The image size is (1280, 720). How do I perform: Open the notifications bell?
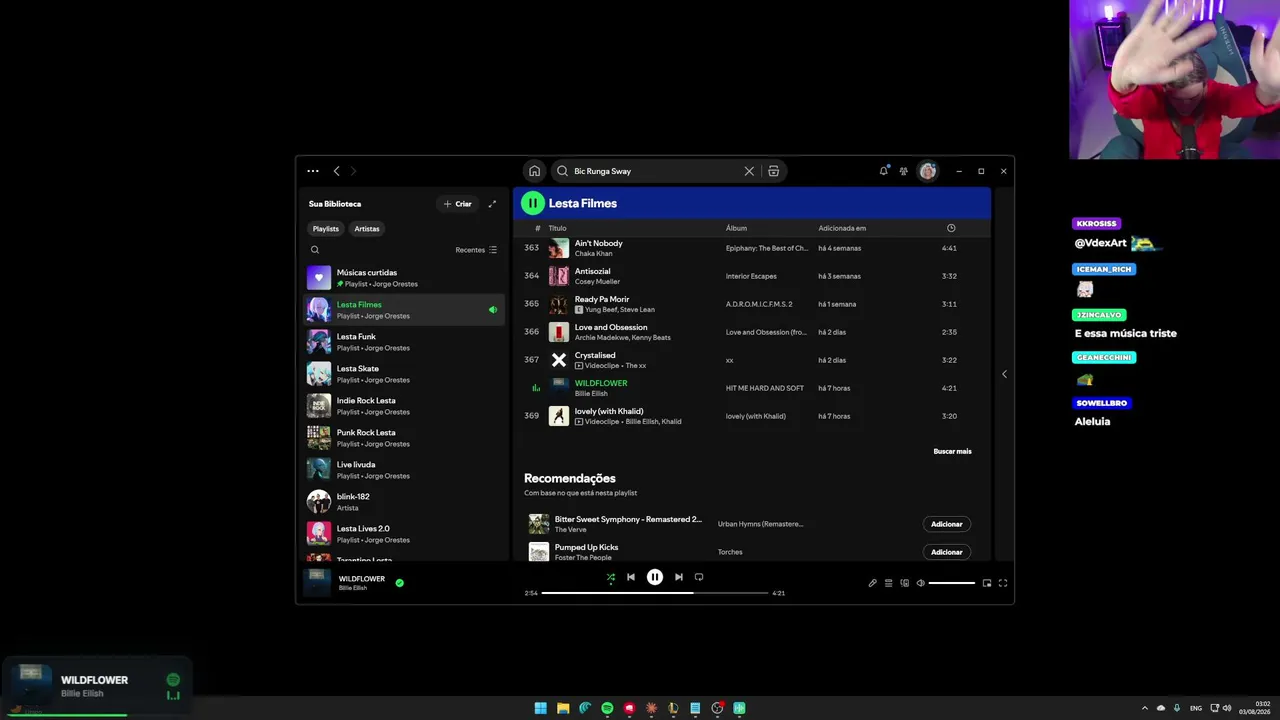click(883, 171)
